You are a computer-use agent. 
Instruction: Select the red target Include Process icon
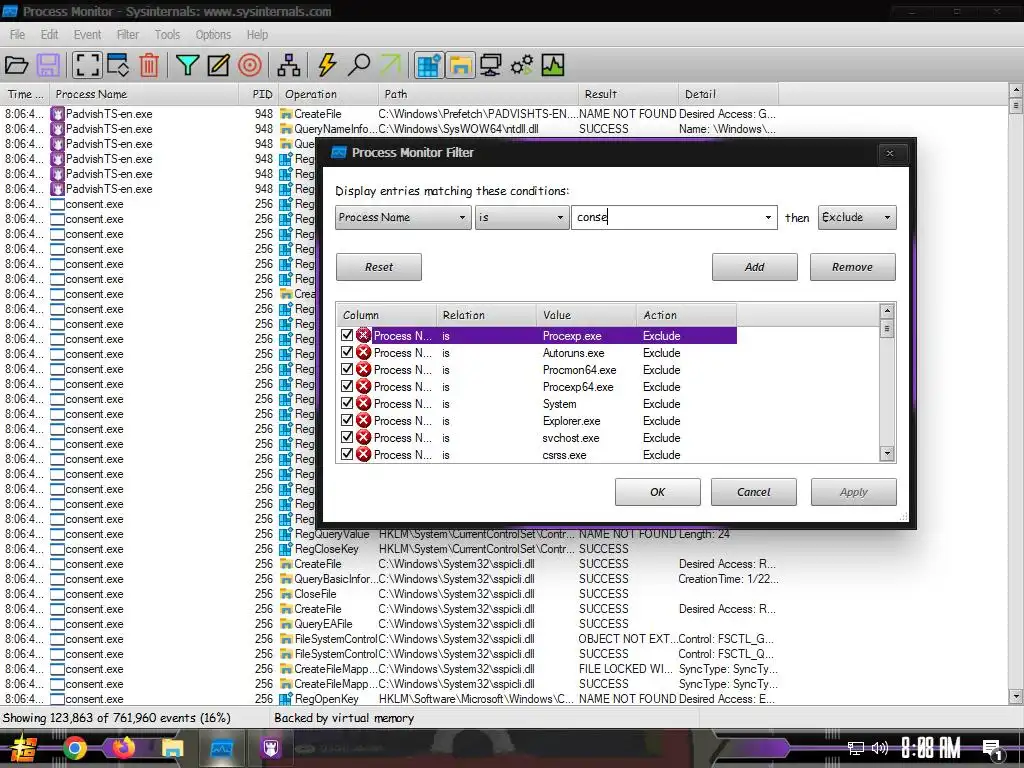(249, 65)
